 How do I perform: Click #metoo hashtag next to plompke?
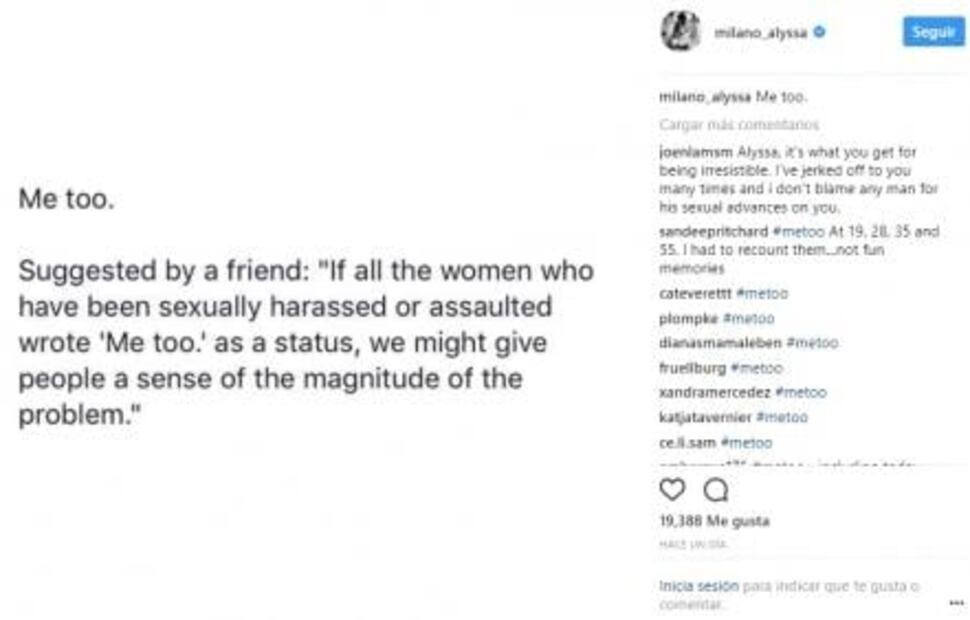(748, 319)
